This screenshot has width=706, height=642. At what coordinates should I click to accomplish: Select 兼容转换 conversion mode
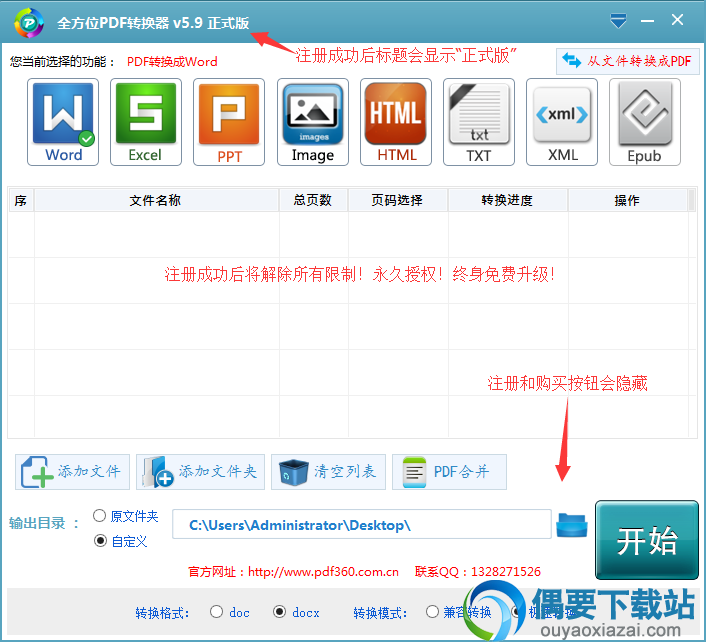click(432, 612)
